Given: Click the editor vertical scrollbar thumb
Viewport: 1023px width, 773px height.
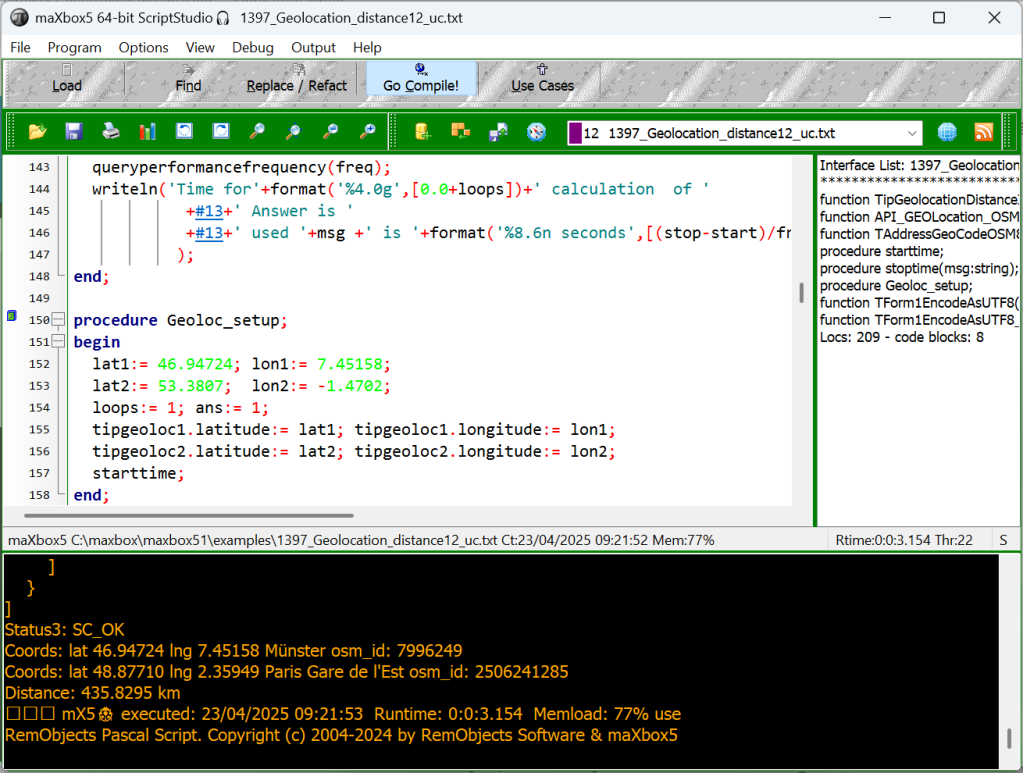Looking at the screenshot, I should (801, 293).
